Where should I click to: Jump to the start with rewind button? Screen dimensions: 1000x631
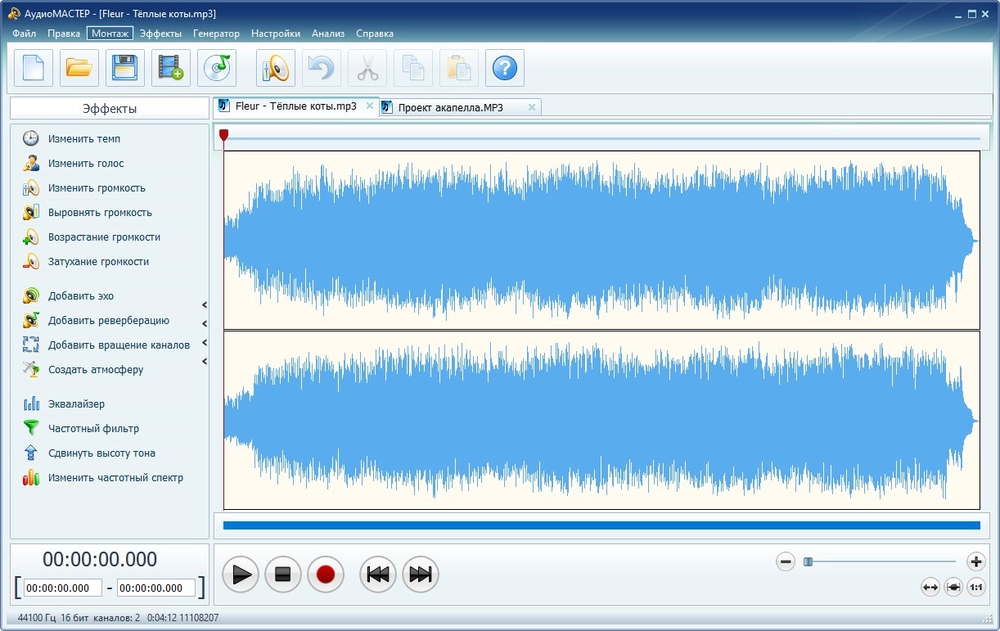pyautogui.click(x=378, y=574)
